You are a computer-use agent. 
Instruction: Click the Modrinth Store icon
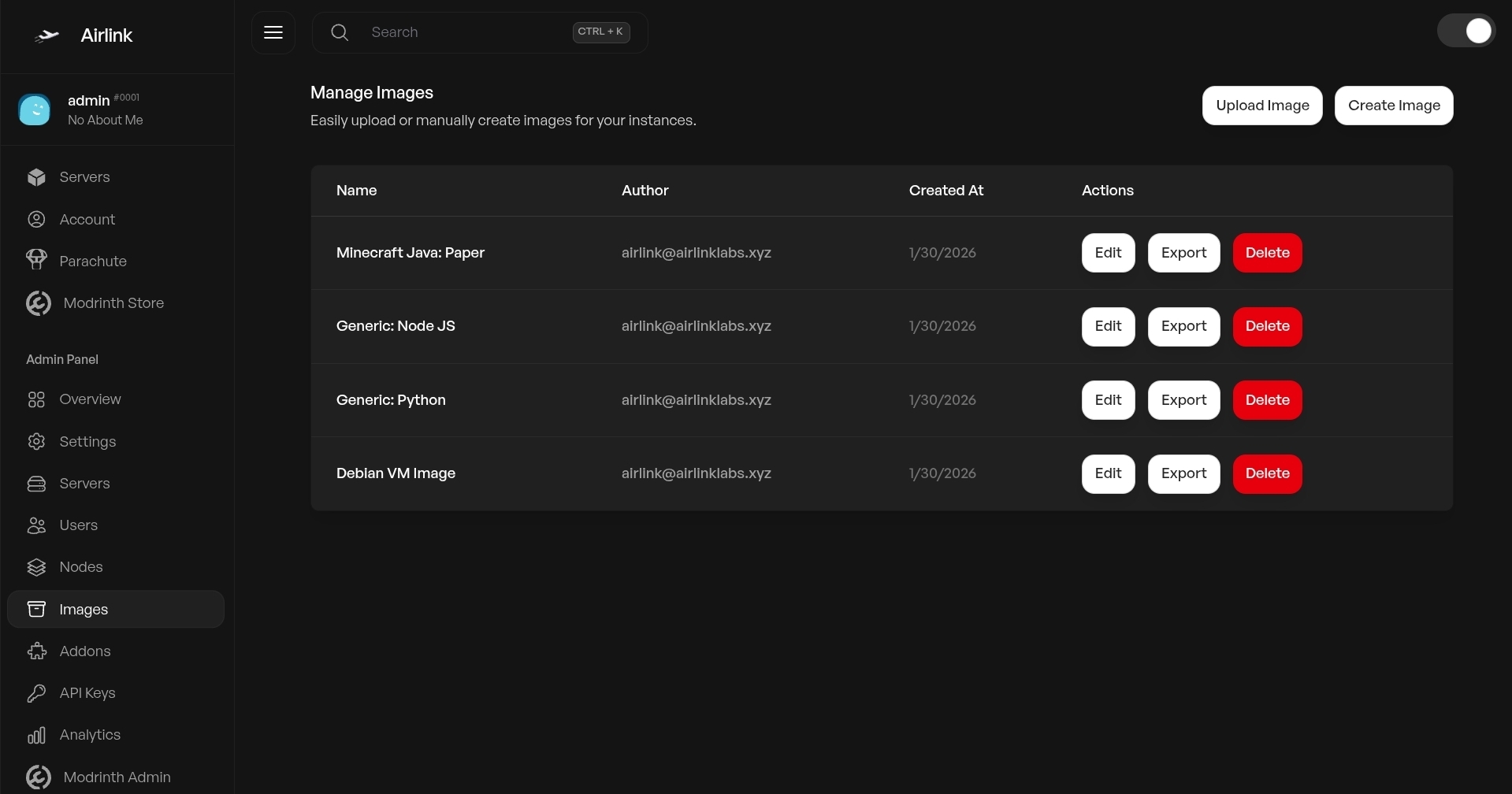[x=38, y=303]
